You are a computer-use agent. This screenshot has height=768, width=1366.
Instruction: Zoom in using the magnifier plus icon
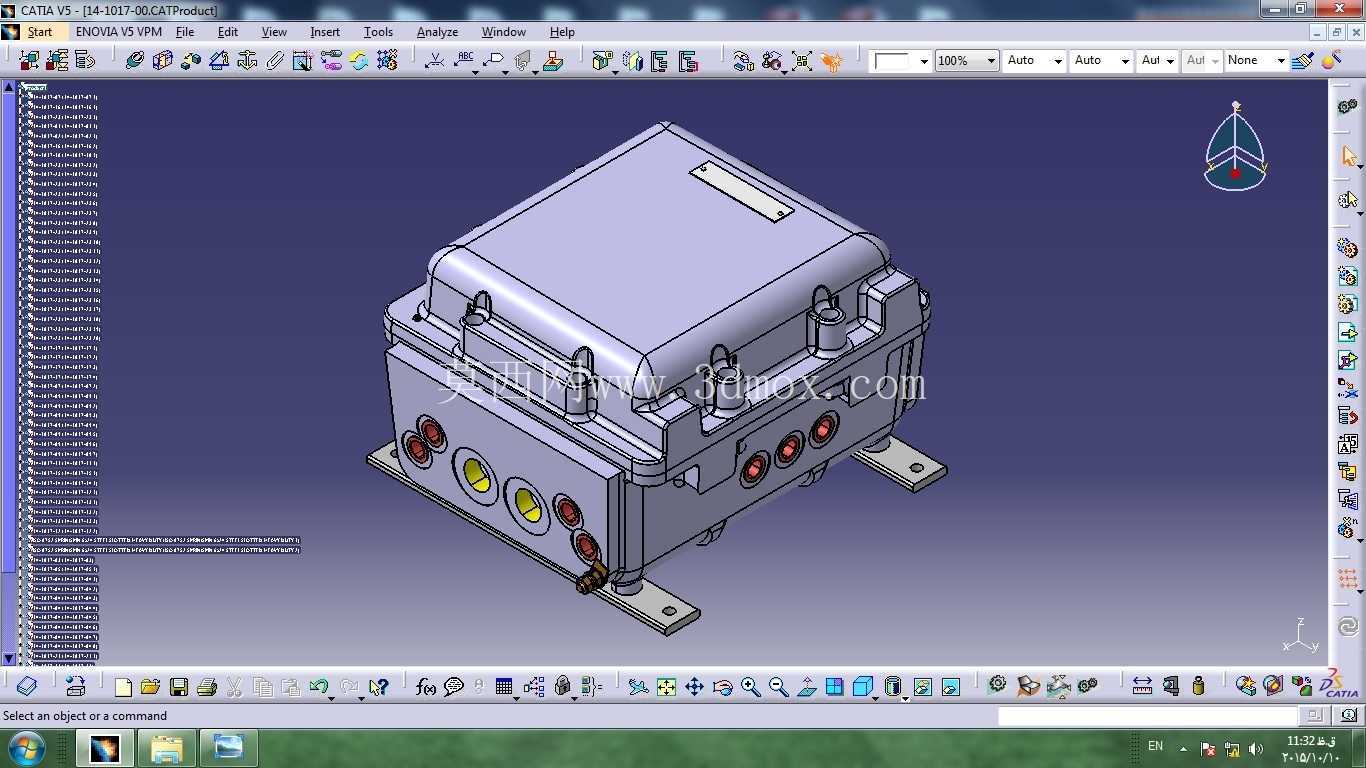click(x=751, y=687)
